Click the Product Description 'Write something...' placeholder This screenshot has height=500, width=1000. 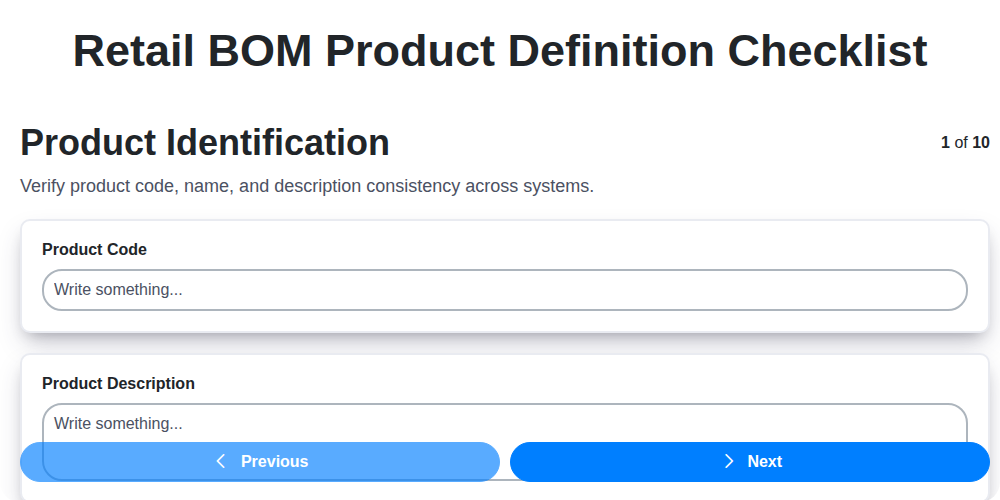118,424
